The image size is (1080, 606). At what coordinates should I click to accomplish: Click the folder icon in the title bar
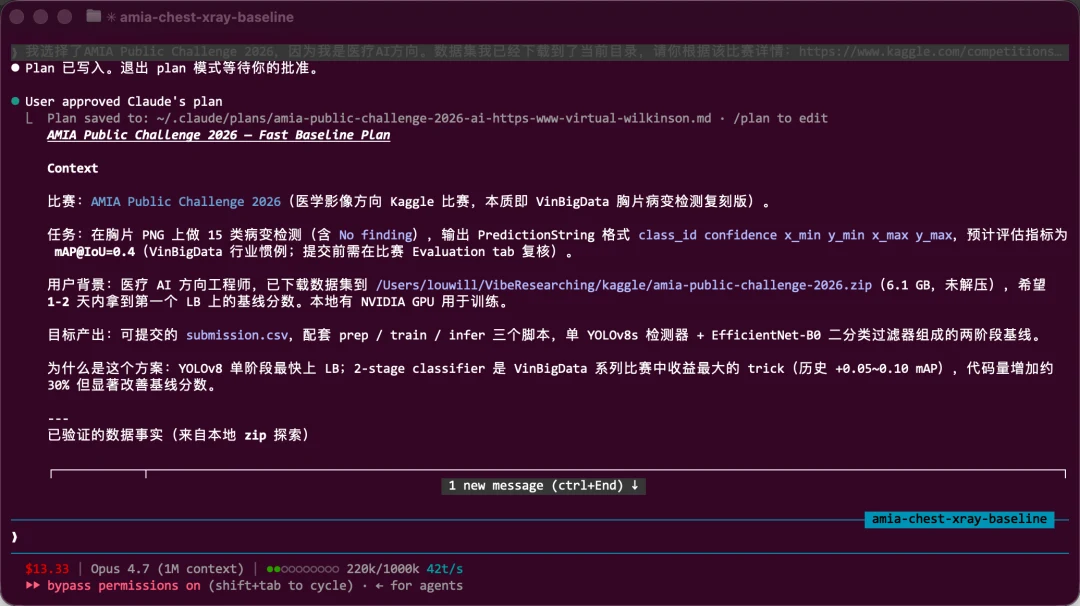[x=94, y=17]
